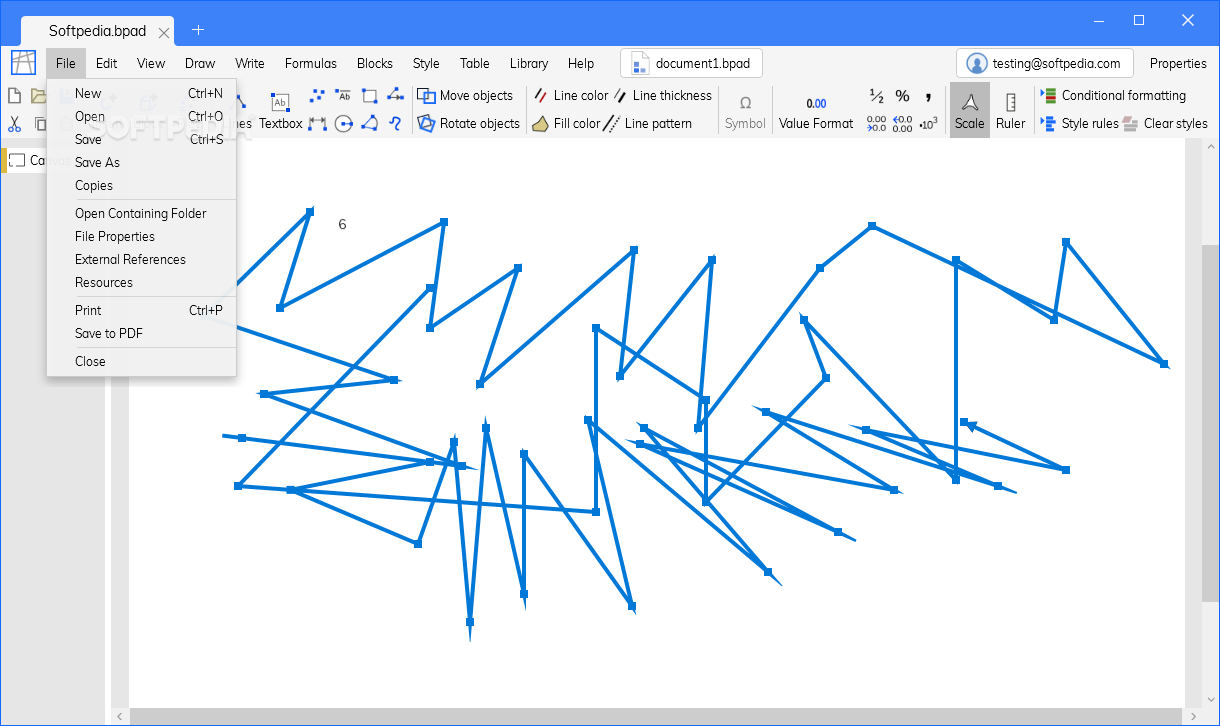Activate Move objects tool
This screenshot has height=726, width=1220.
coord(465,96)
